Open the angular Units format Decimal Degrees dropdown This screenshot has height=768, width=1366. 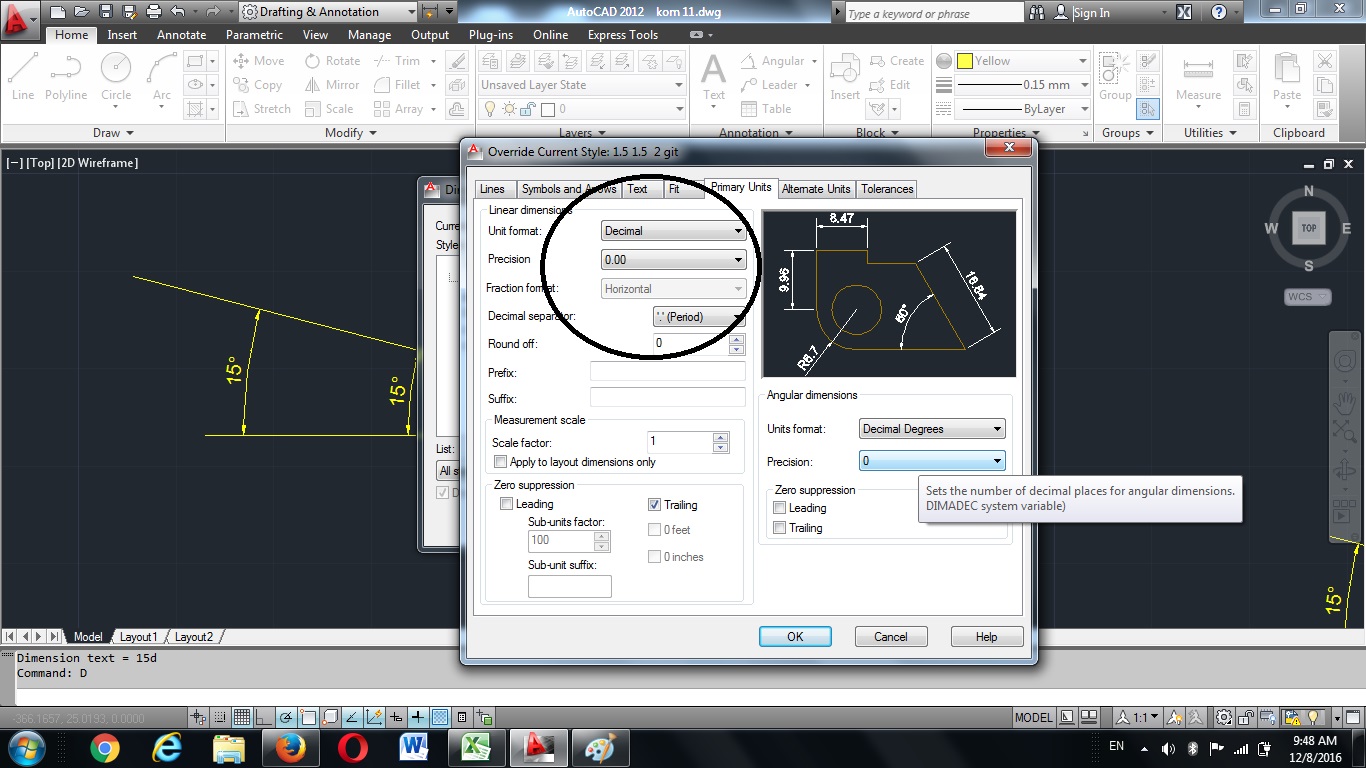932,429
